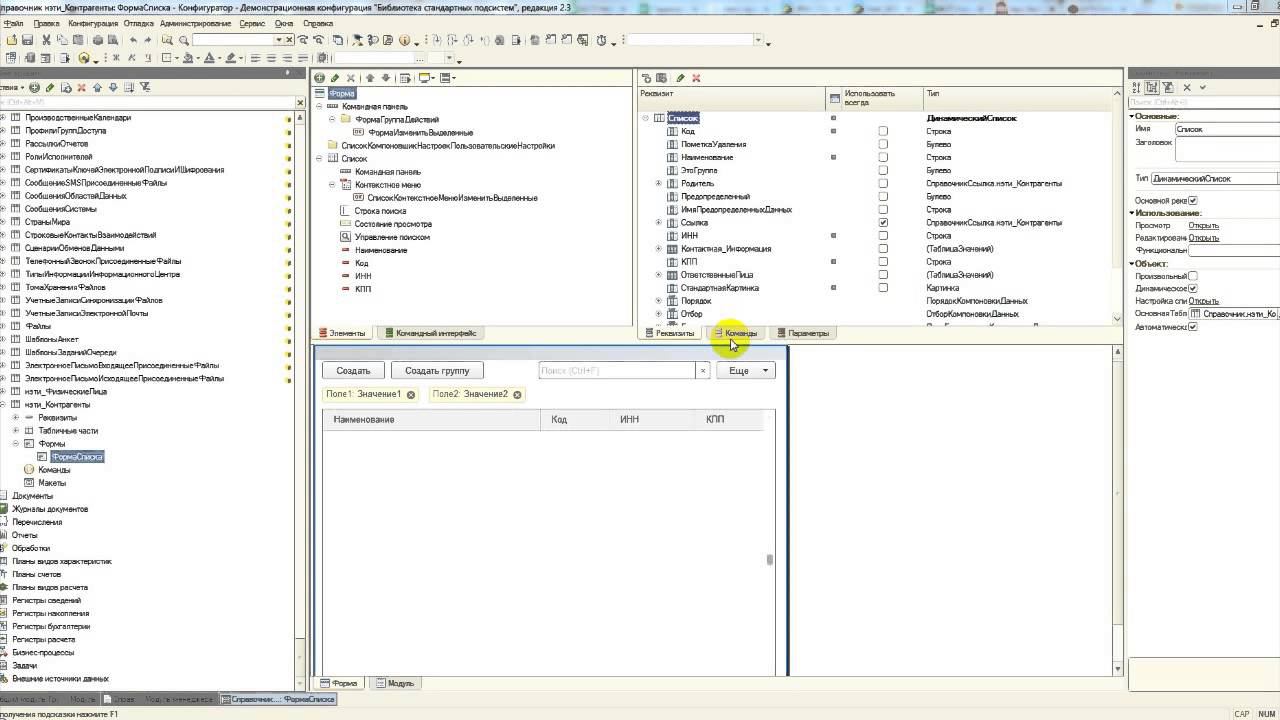
Task: Click the apply checkmark icon in properties panel
Action: [x=1203, y=87]
